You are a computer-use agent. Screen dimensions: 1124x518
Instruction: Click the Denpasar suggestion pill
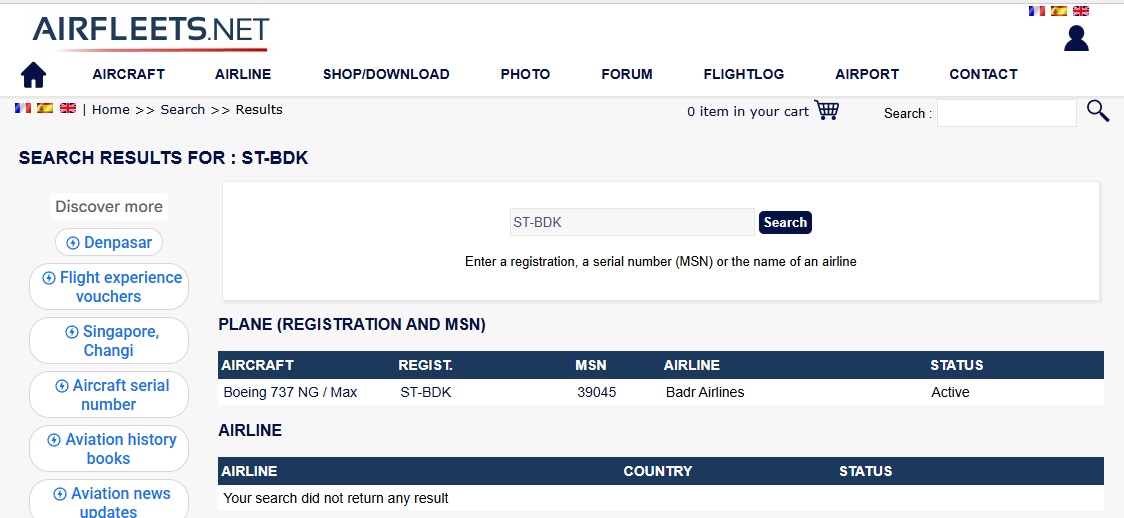point(109,242)
